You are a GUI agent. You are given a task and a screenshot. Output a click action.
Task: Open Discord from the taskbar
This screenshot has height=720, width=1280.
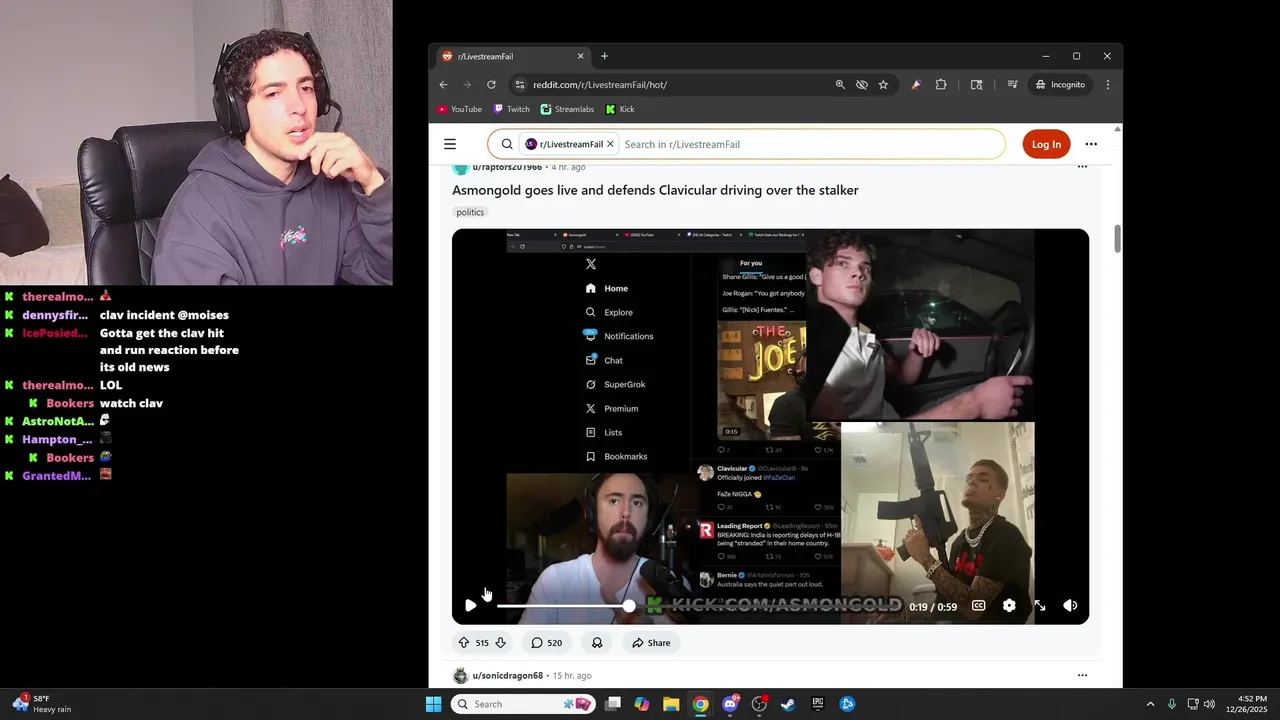pyautogui.click(x=731, y=704)
